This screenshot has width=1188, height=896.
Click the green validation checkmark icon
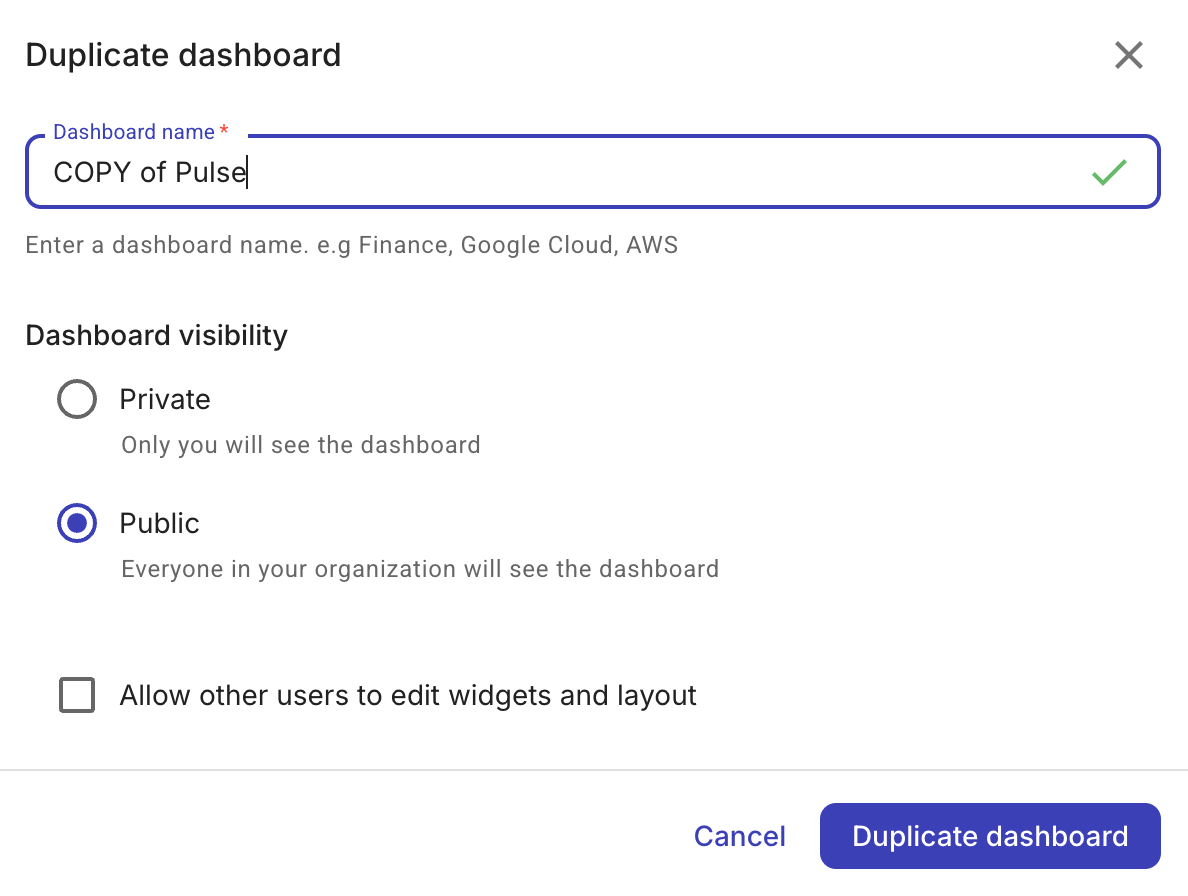[x=1108, y=172]
